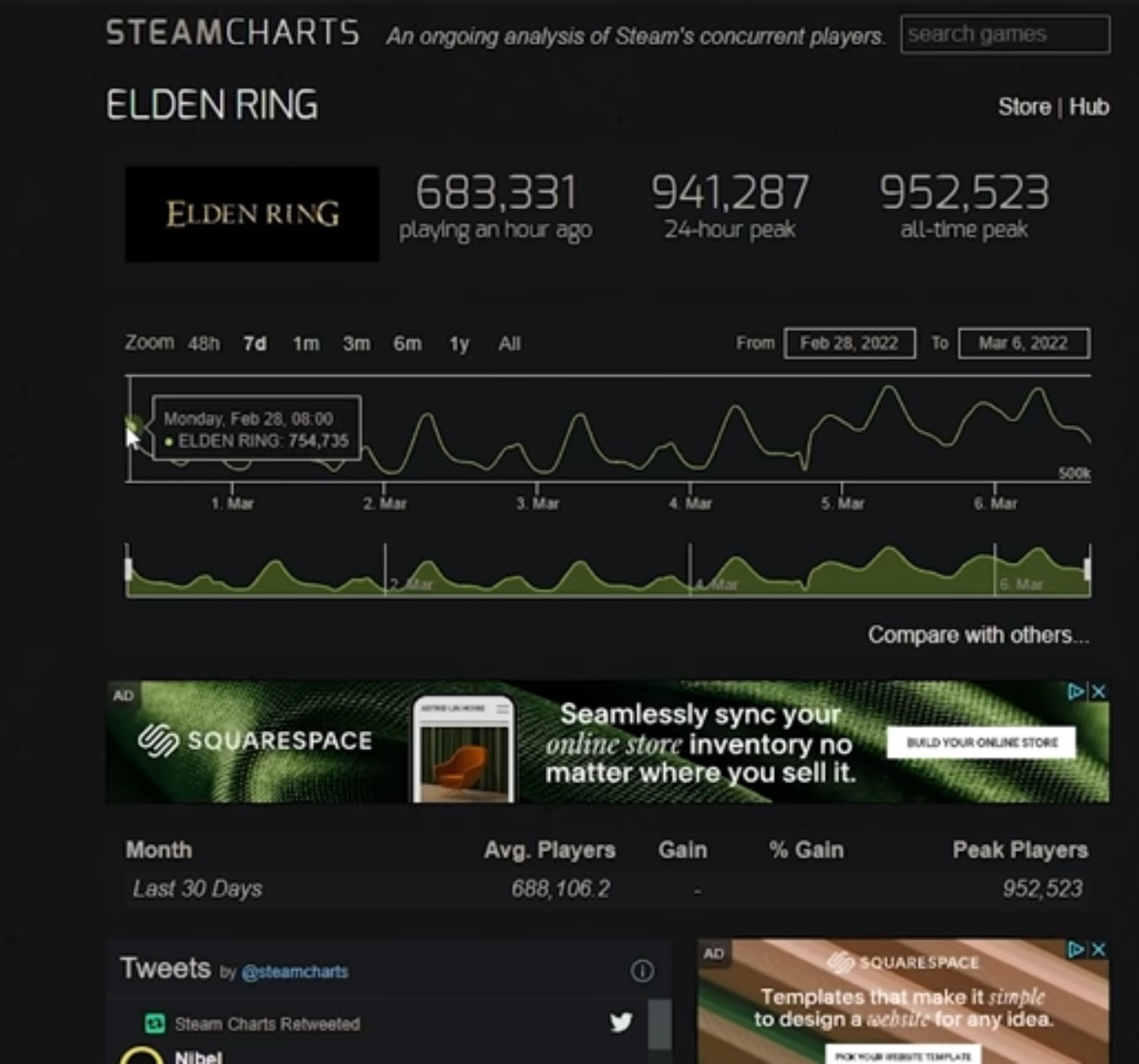Set chart zoom to 3m
This screenshot has height=1064, width=1139.
tap(356, 344)
